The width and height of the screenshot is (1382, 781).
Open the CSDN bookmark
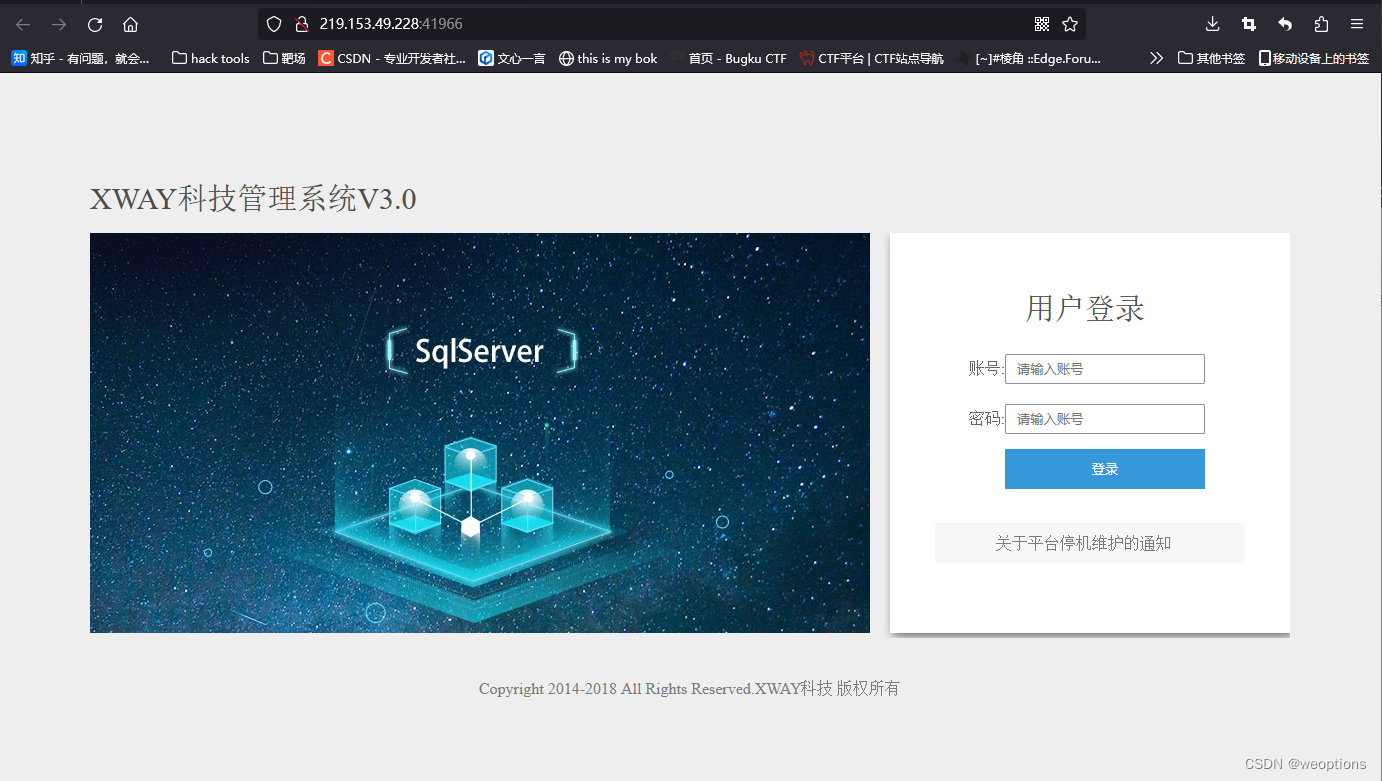pos(392,58)
